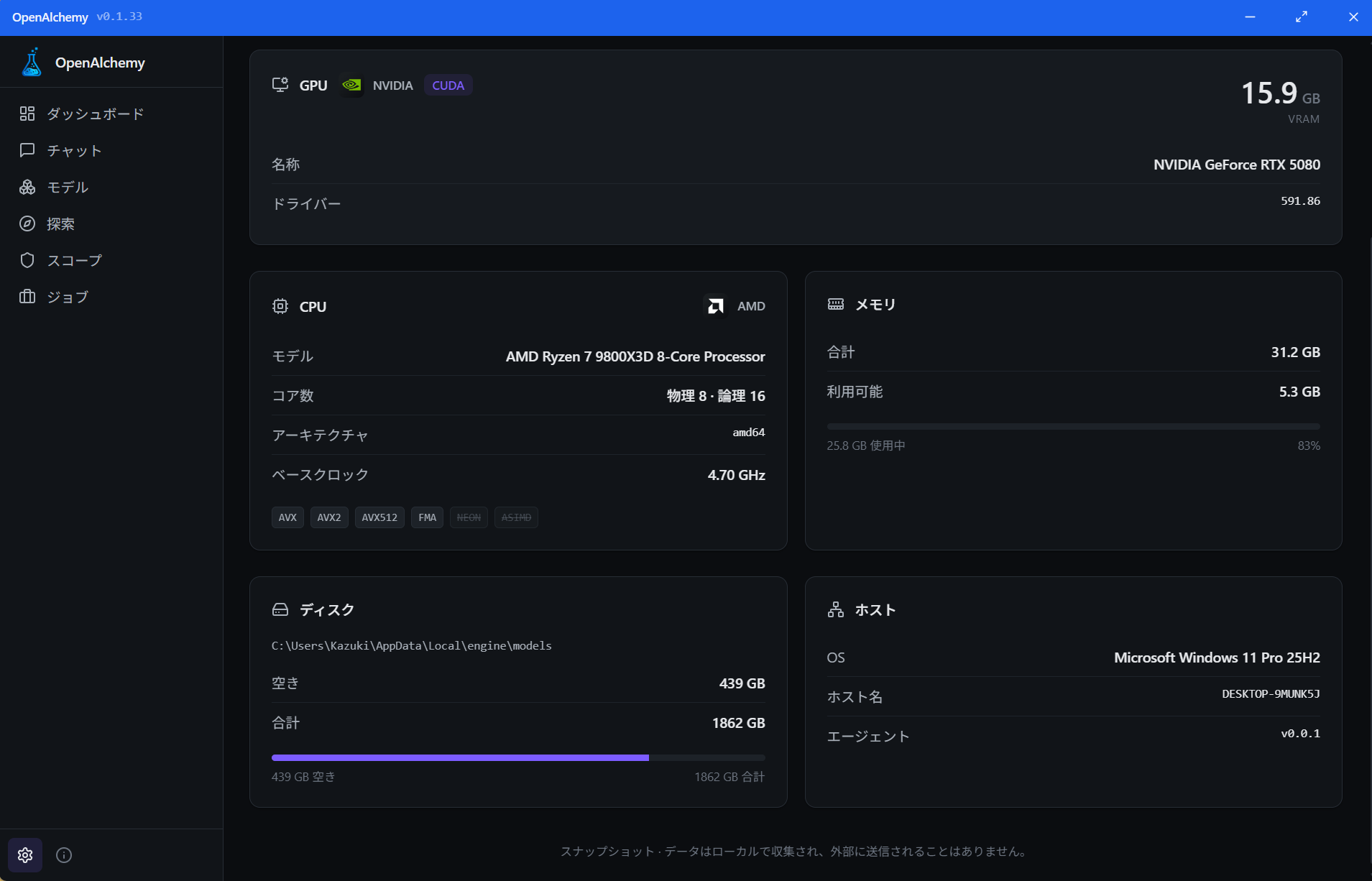Click the models folder path text
This screenshot has width=1372, height=881.
(x=412, y=645)
